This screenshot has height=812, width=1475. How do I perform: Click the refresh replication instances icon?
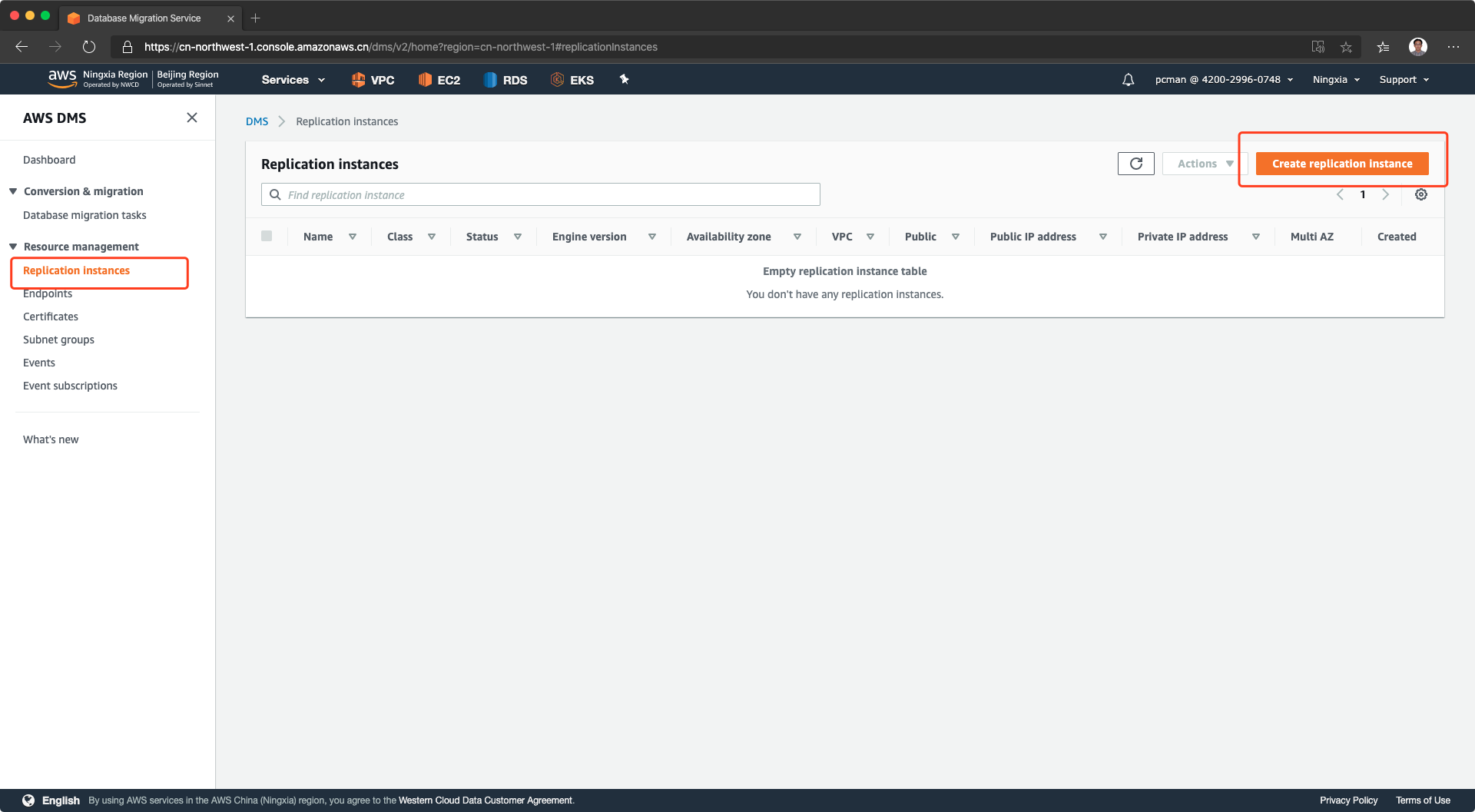[1135, 164]
